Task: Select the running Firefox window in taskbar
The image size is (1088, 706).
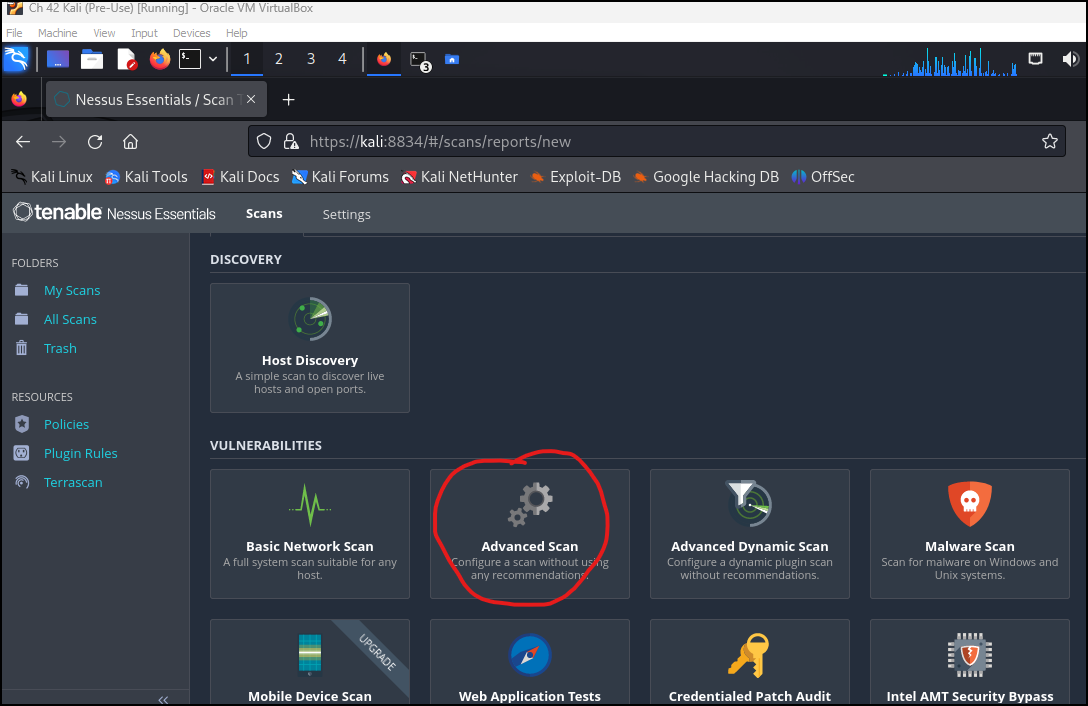Action: pos(384,59)
